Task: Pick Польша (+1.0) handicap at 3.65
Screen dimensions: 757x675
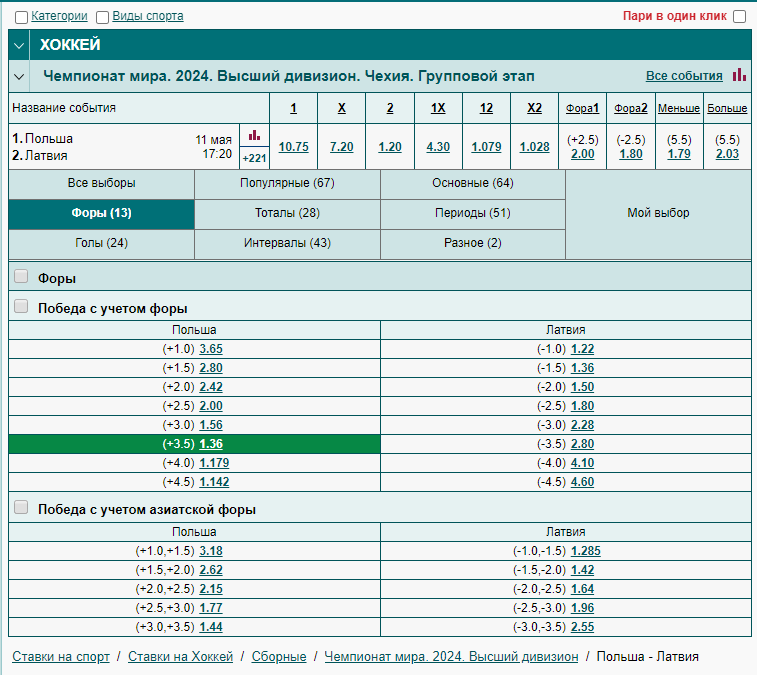Action: [211, 349]
